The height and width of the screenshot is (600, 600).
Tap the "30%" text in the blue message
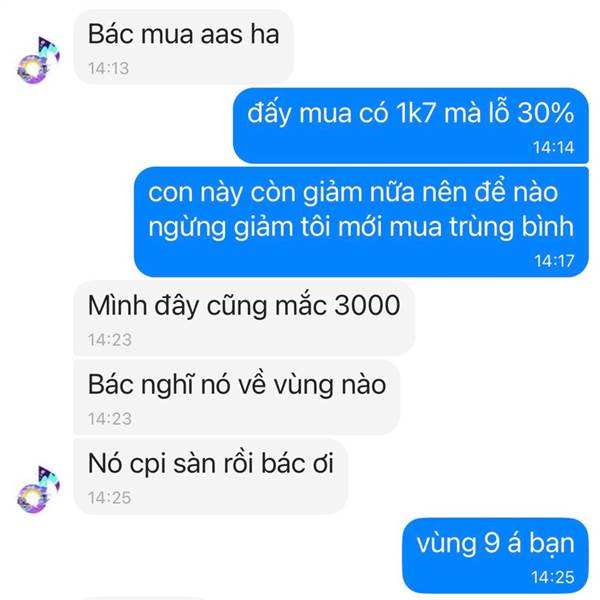pyautogui.click(x=545, y=113)
